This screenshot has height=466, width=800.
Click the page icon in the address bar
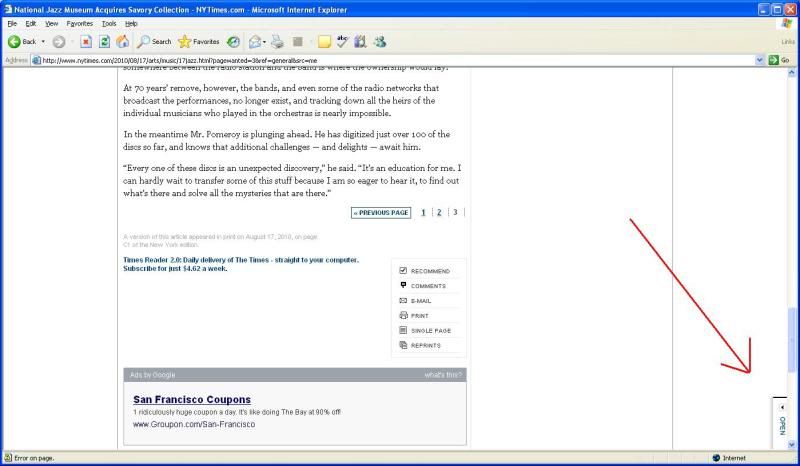[36, 60]
